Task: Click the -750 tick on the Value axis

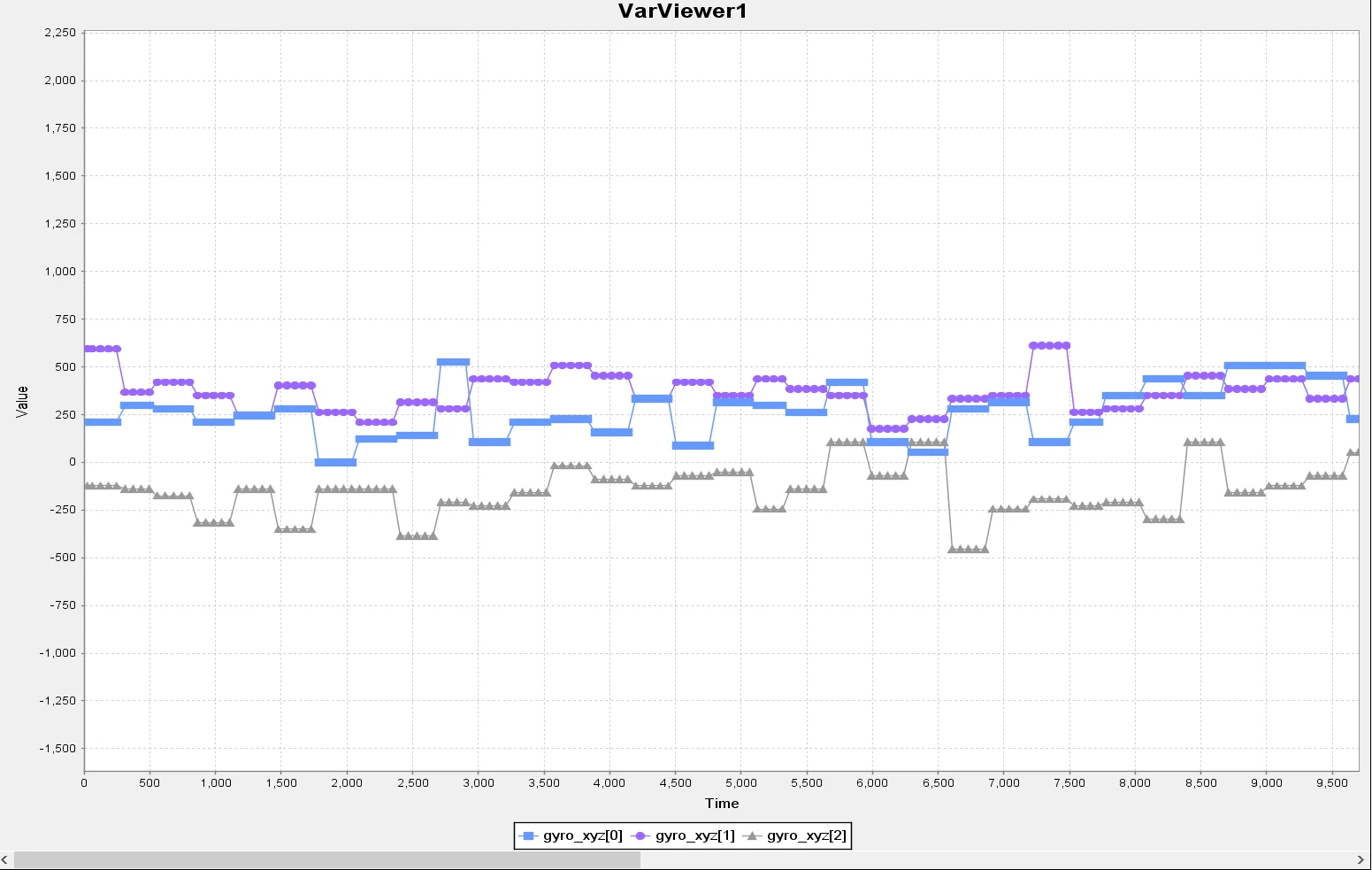Action: coord(62,605)
